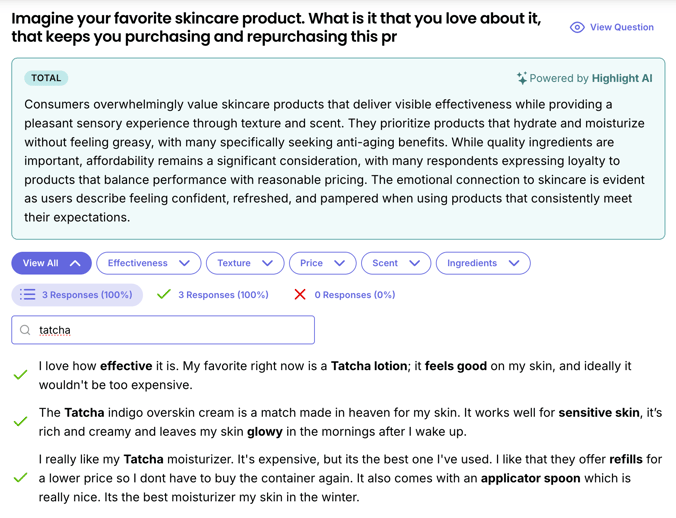The height and width of the screenshot is (518, 676).
Task: Open the View Question link
Action: tap(621, 28)
